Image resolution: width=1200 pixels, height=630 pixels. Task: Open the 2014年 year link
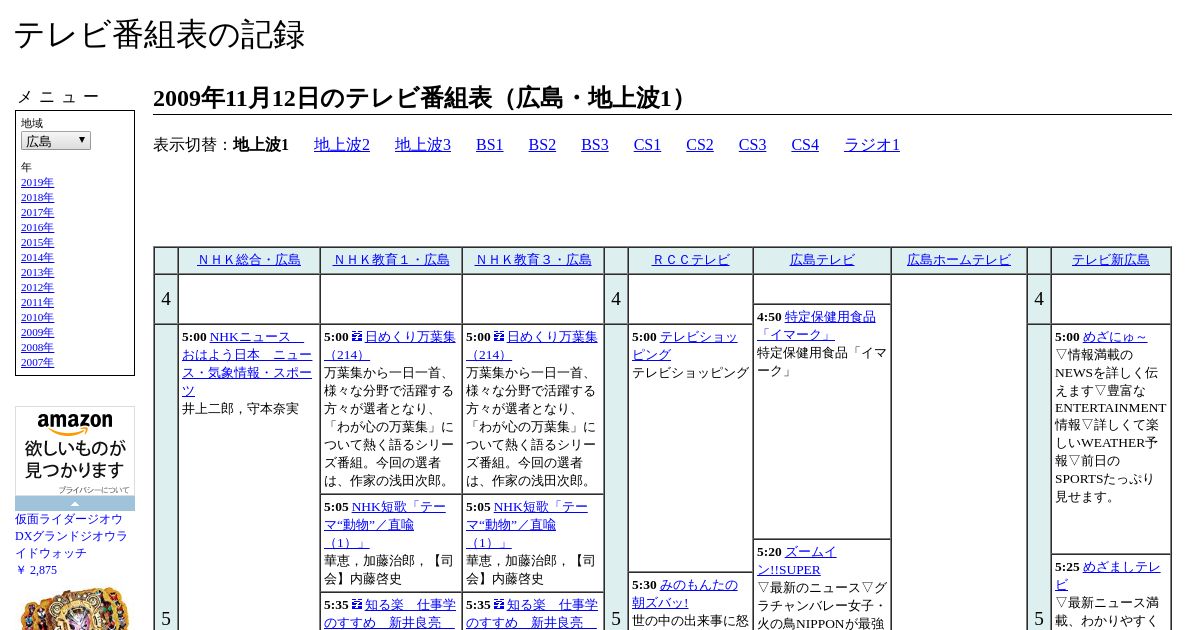[37, 257]
